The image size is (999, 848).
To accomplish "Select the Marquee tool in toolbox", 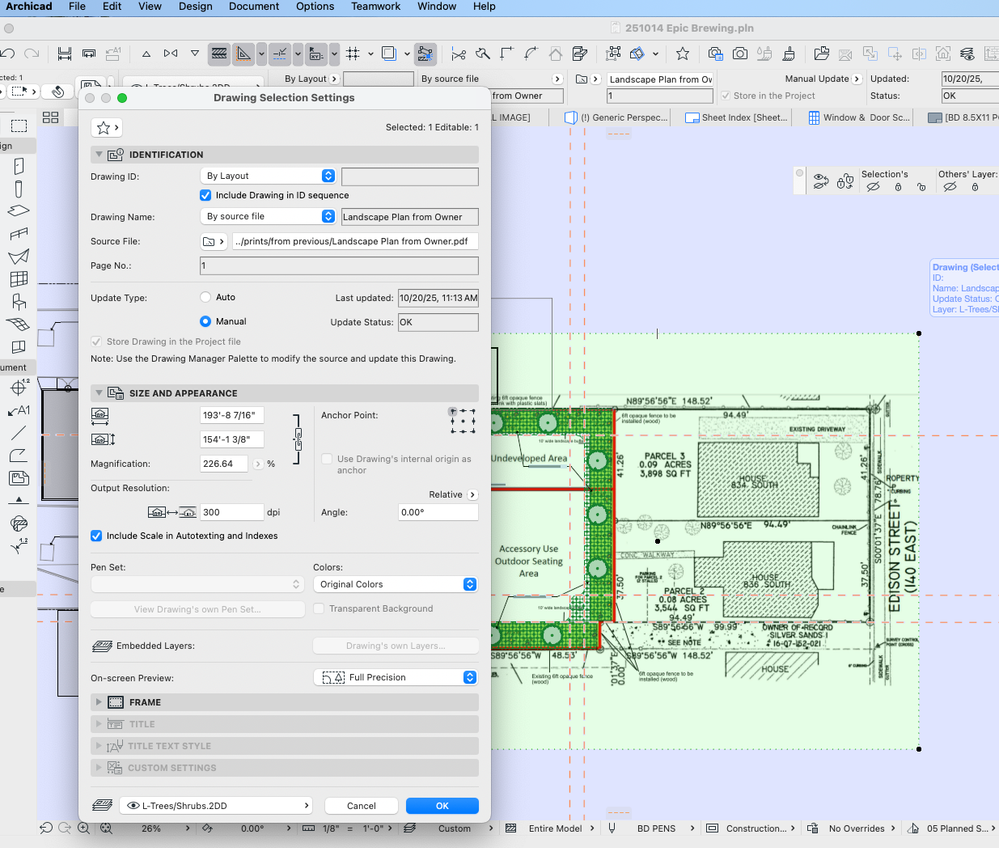I will (18, 125).
